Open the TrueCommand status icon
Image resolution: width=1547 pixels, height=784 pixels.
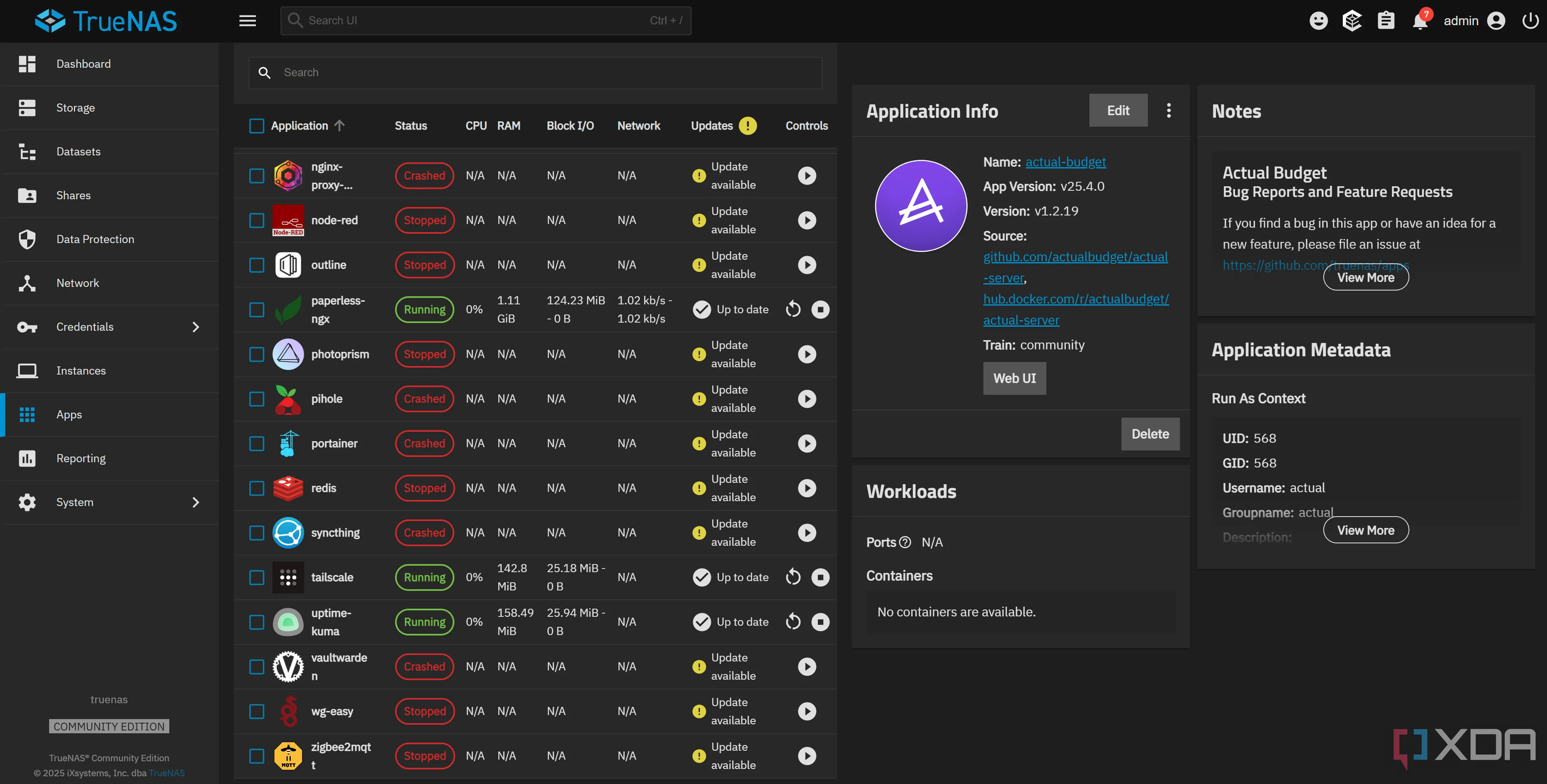coord(1352,21)
